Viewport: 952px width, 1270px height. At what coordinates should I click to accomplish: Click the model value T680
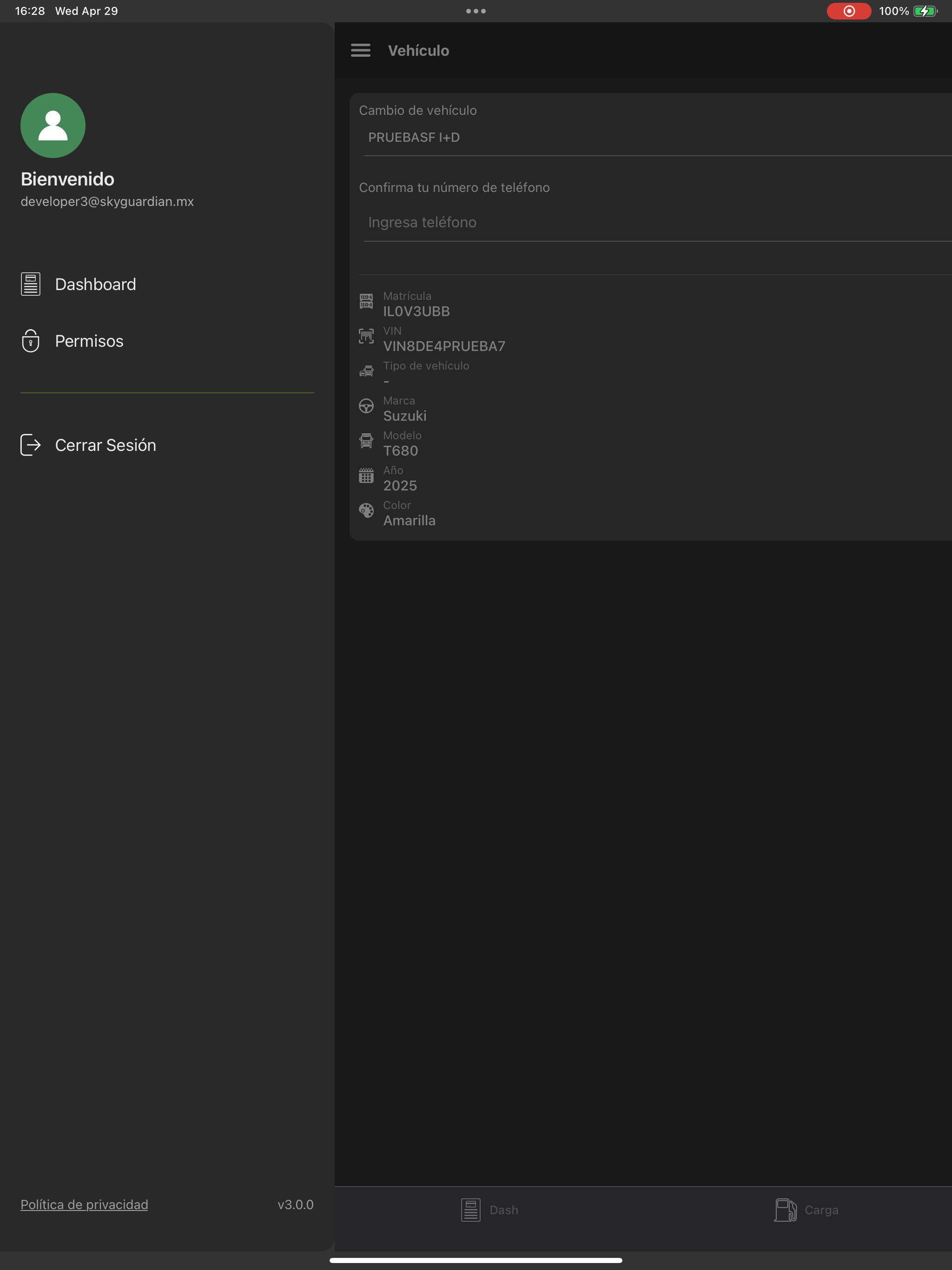coord(401,451)
